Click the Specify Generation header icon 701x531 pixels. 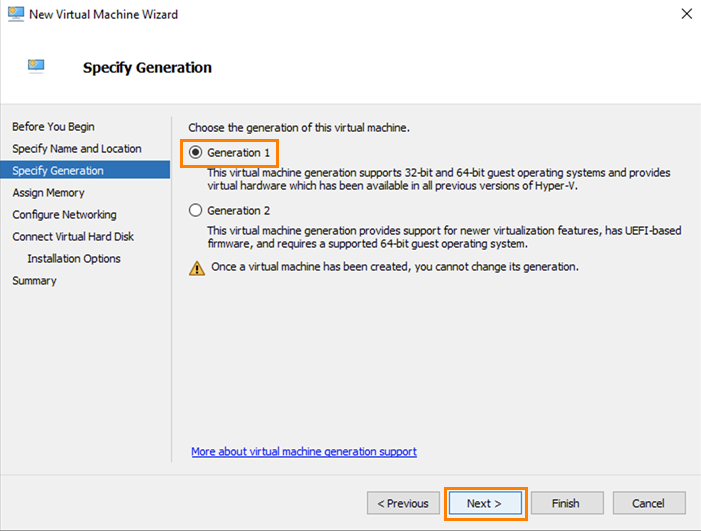point(37,67)
